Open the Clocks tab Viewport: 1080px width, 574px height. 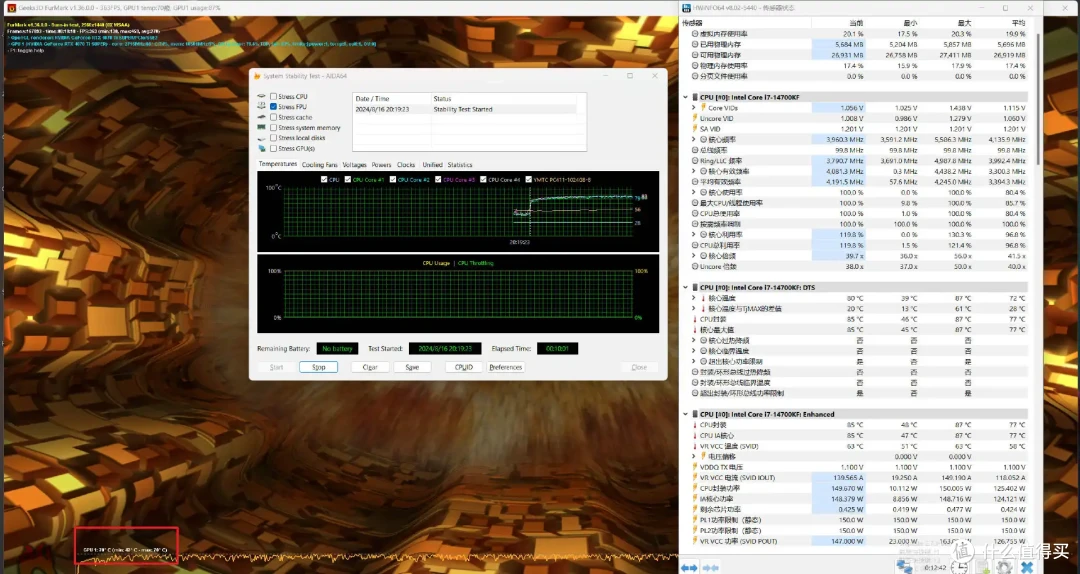pyautogui.click(x=406, y=165)
